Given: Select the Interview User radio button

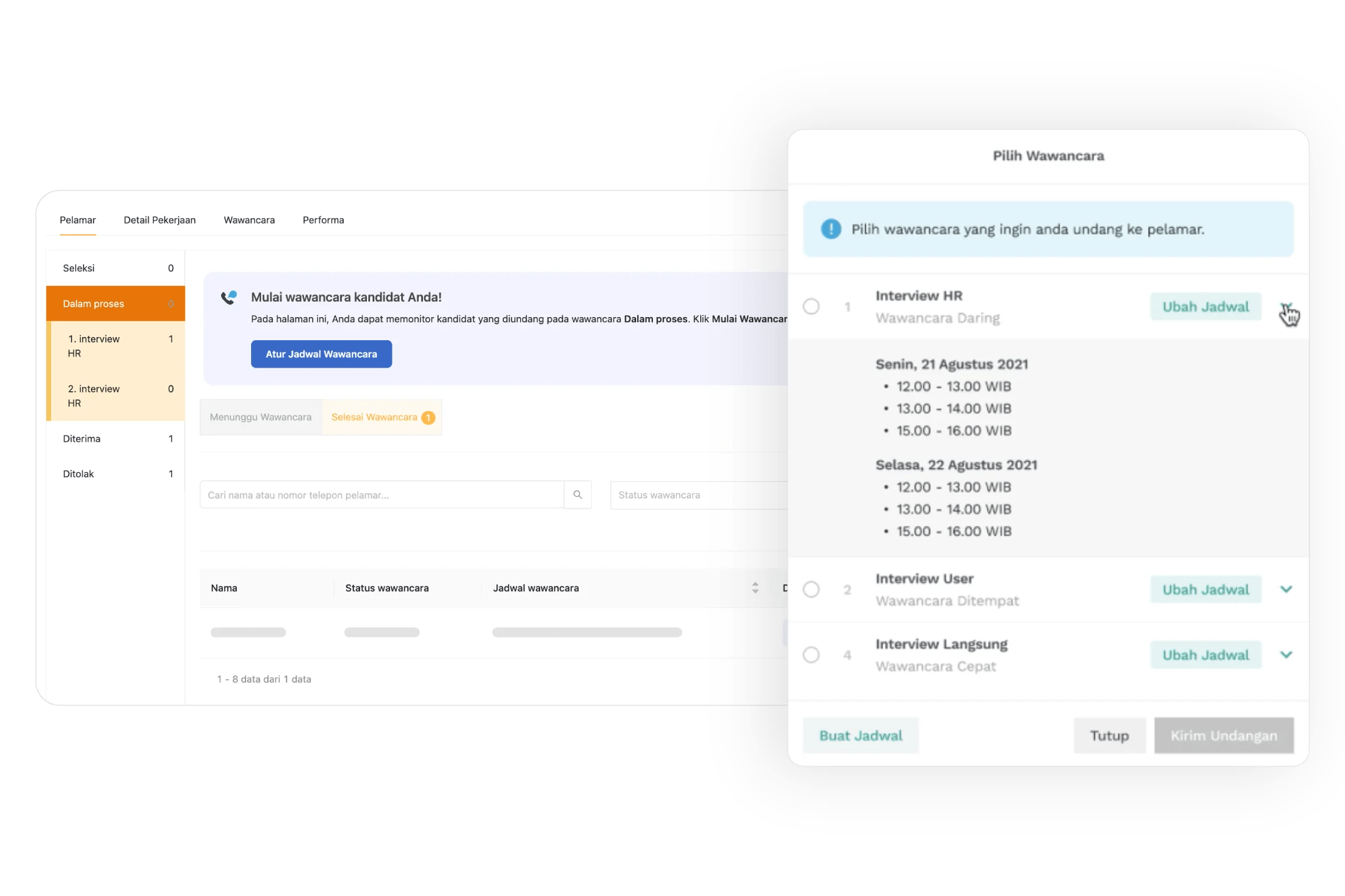Looking at the screenshot, I should [x=811, y=589].
